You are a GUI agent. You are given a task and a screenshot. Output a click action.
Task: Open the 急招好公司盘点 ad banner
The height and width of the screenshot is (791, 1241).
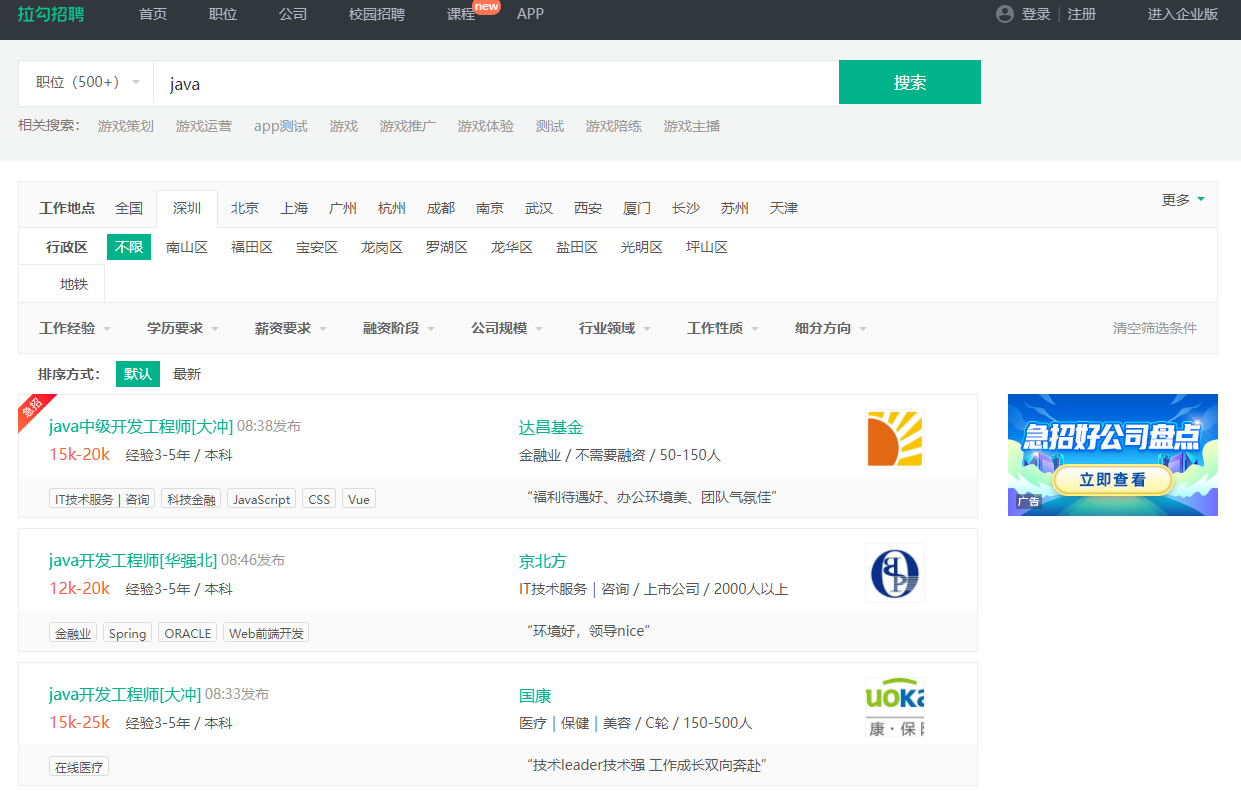(x=1112, y=455)
